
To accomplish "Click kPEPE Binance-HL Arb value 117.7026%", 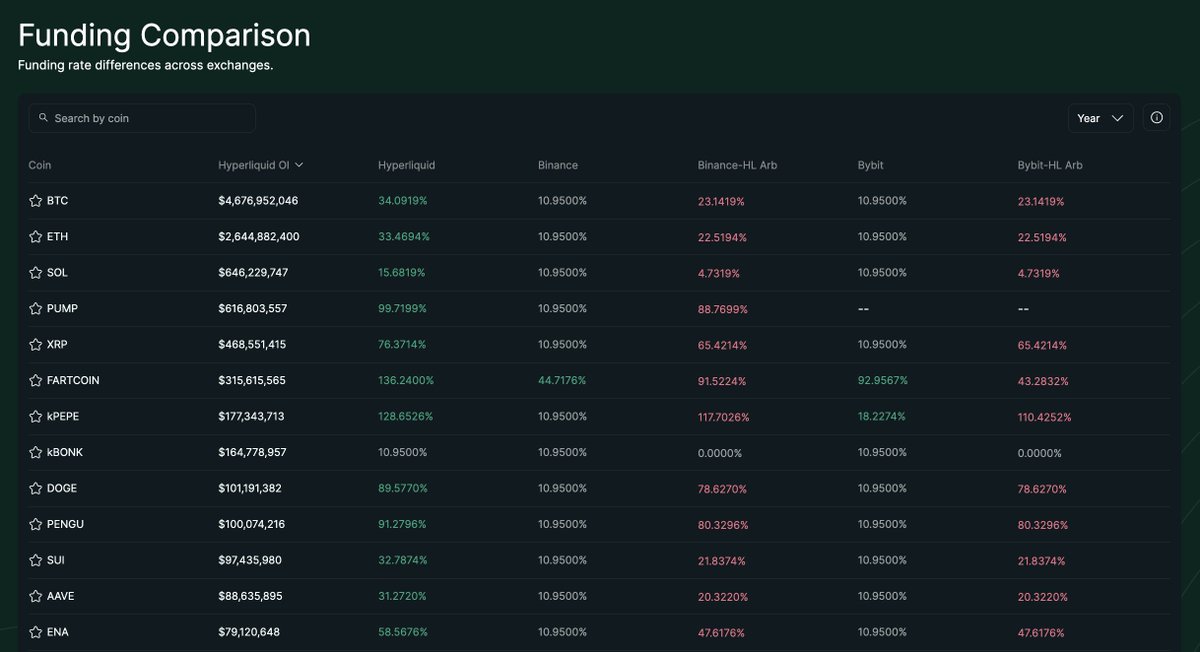I will 726,417.
